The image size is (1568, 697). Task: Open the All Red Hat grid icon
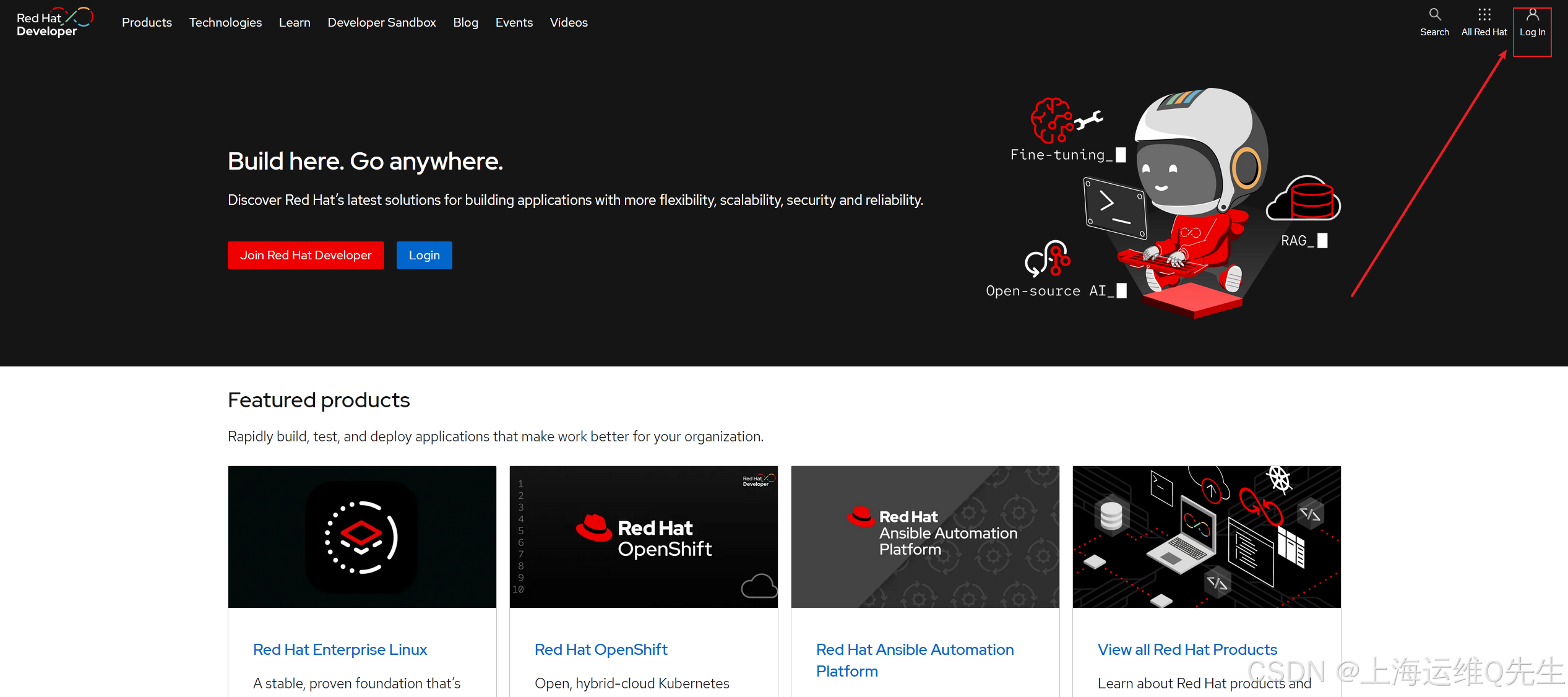[x=1484, y=15]
